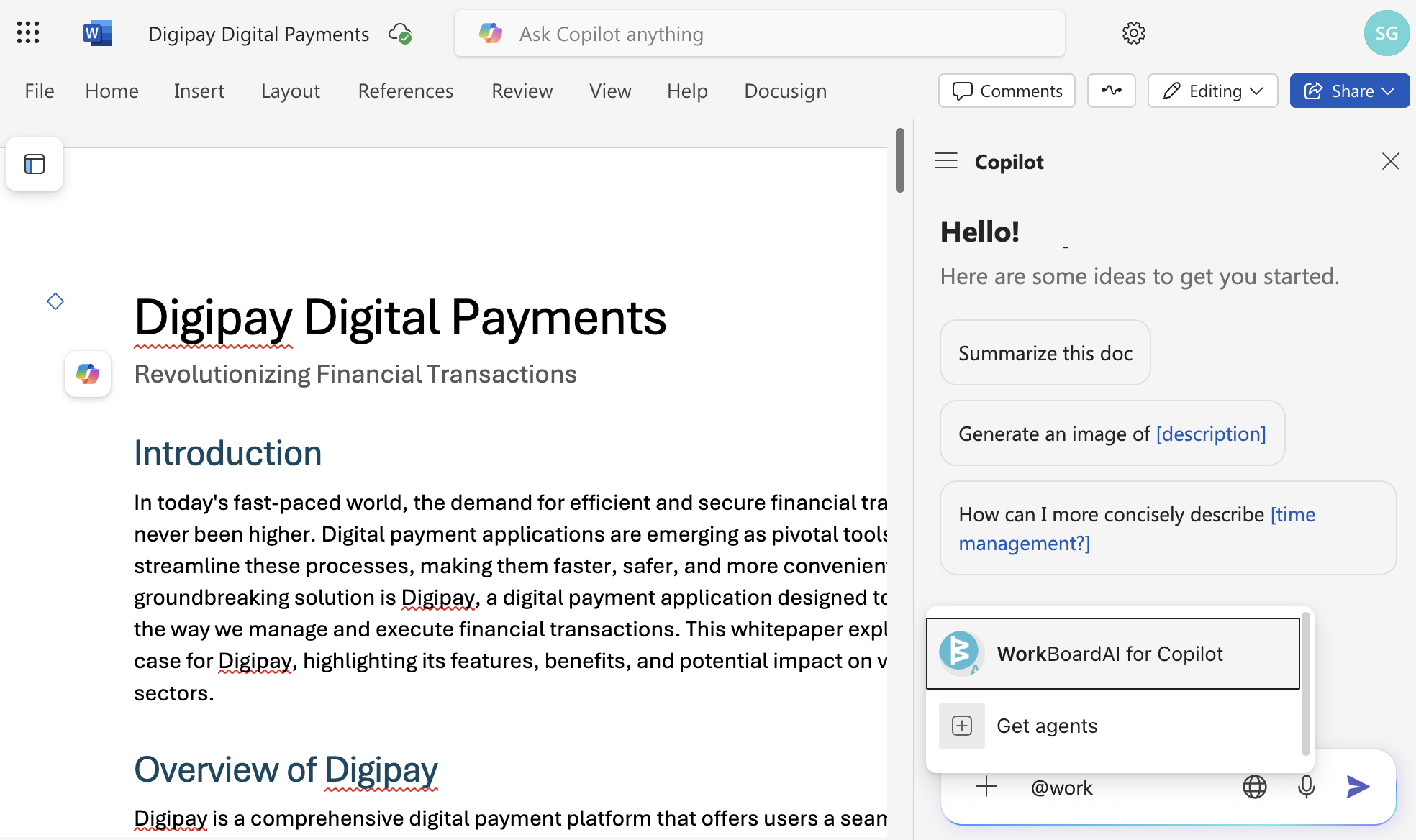
Task: Switch to the Layout tab
Action: (290, 91)
